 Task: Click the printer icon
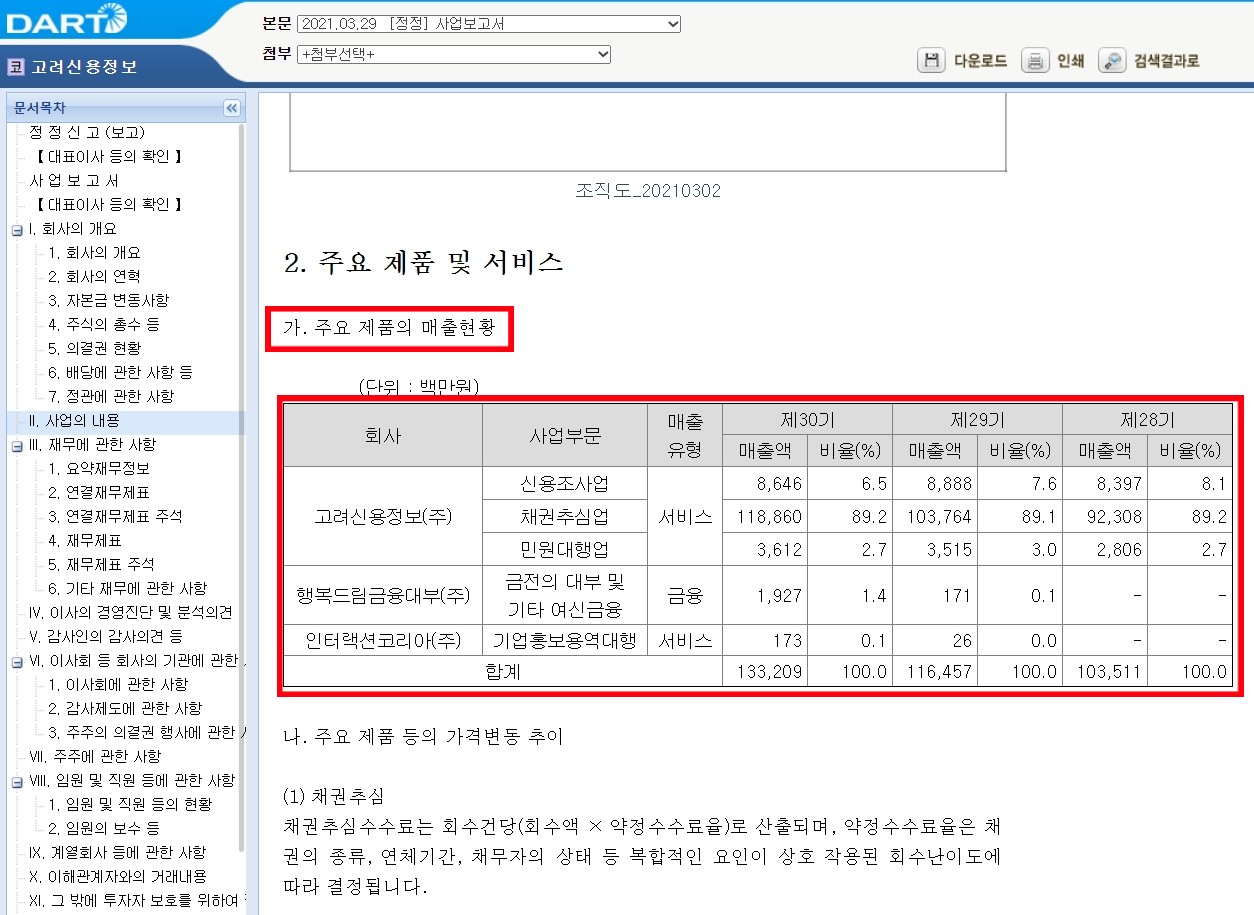tap(1035, 60)
